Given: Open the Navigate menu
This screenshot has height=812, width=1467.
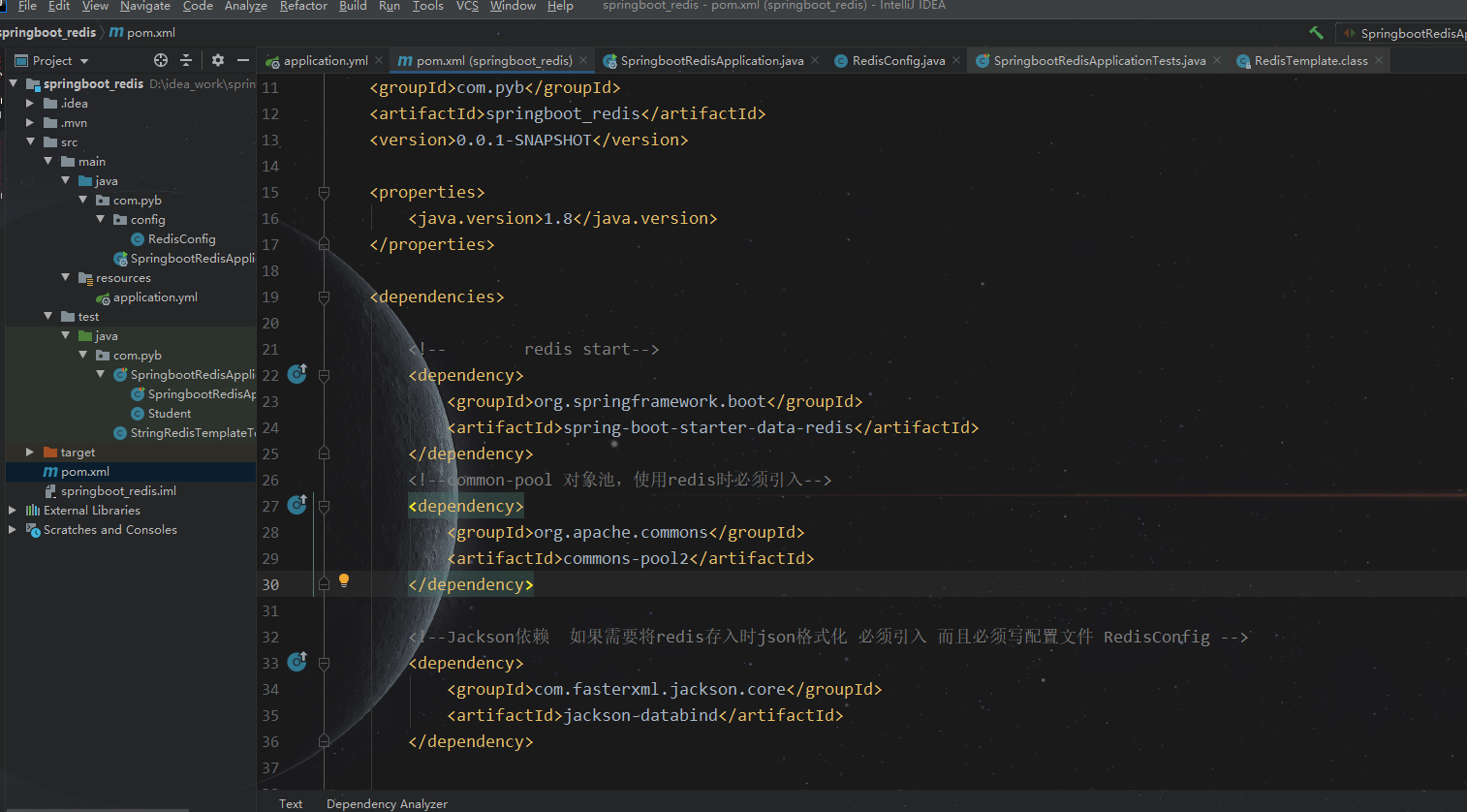Looking at the screenshot, I should pos(145,6).
